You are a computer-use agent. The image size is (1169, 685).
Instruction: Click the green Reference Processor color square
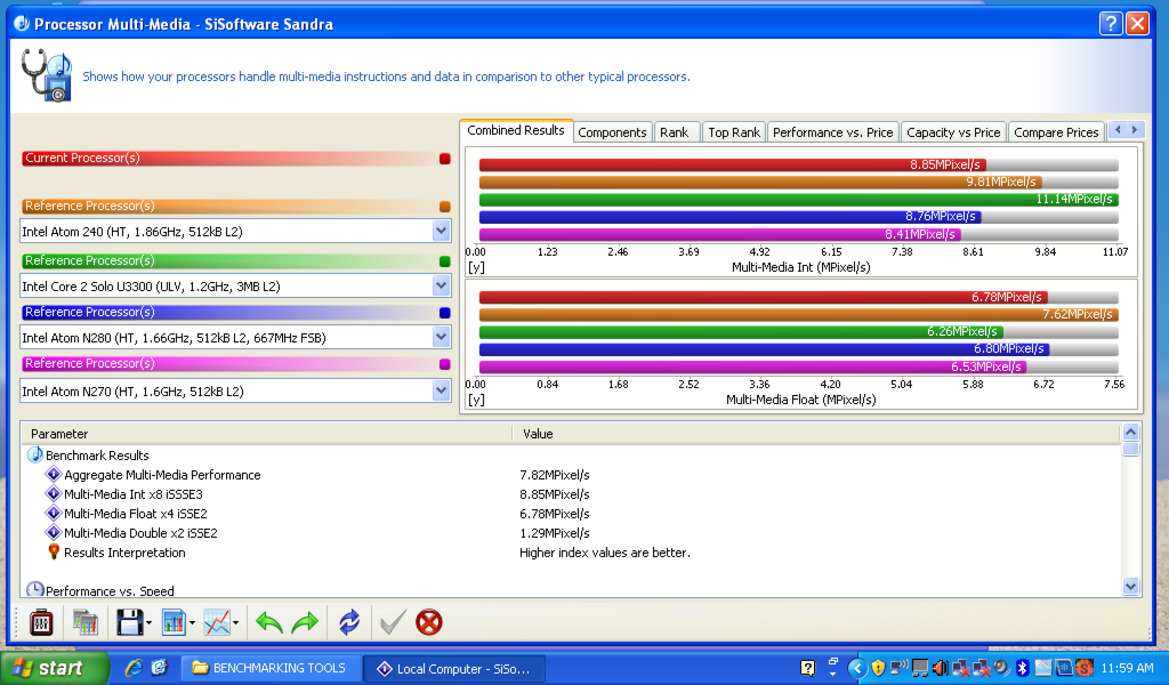coord(445,261)
